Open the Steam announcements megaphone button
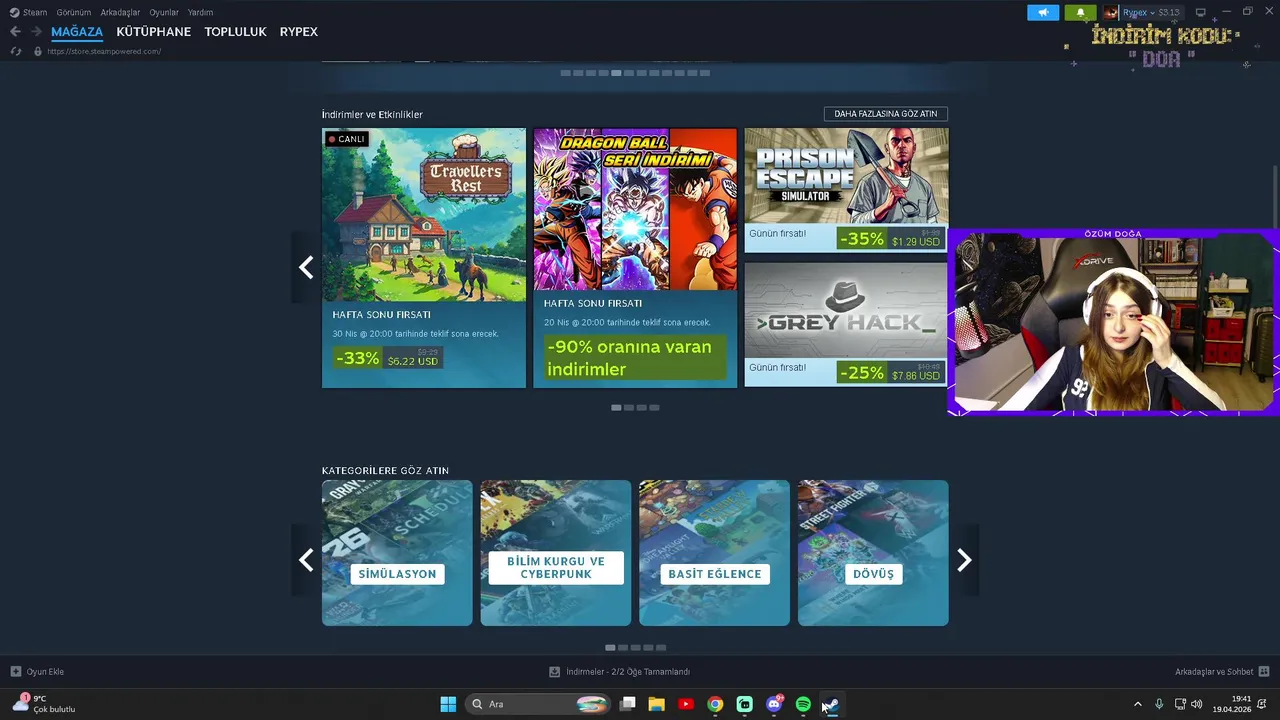The width and height of the screenshot is (1280, 720). pyautogui.click(x=1043, y=13)
